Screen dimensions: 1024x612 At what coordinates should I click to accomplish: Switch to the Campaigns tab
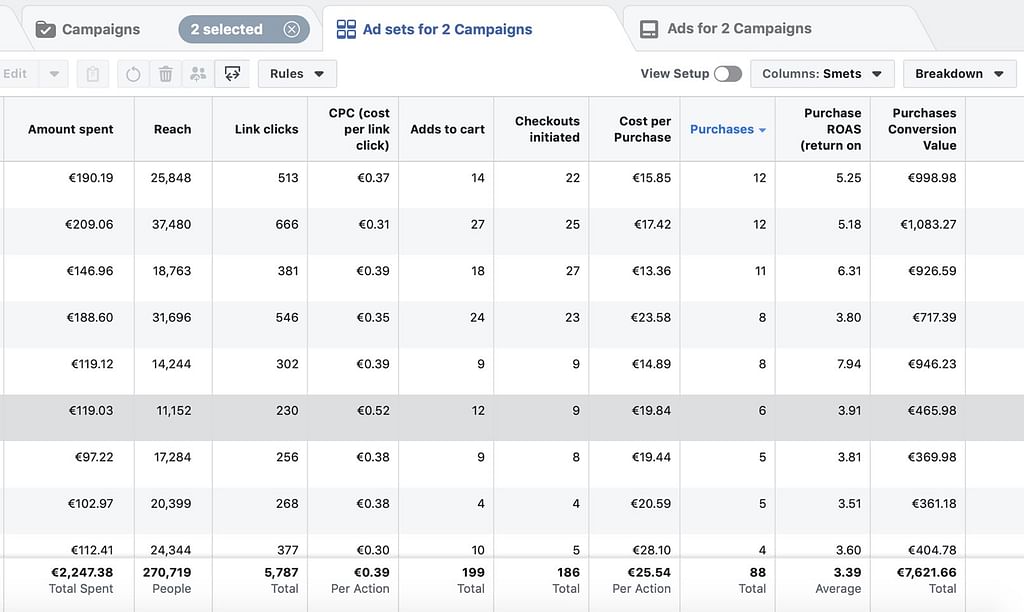[x=100, y=29]
